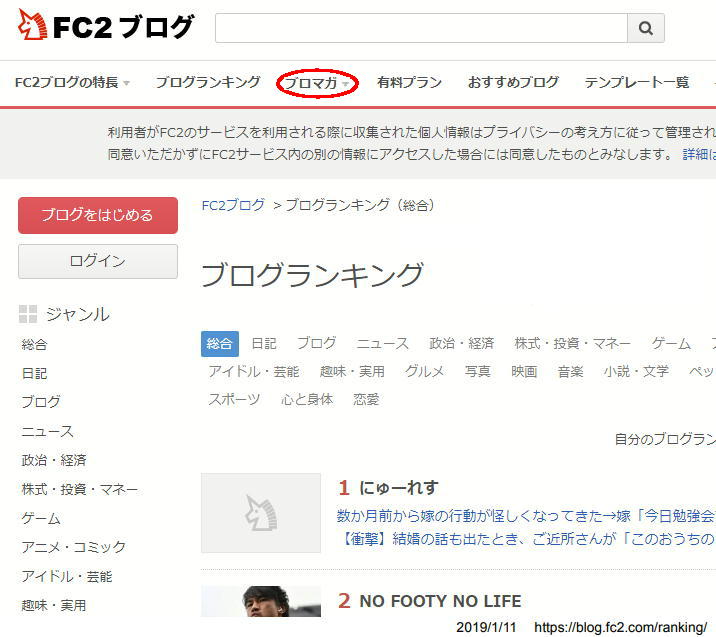
Task: Switch to the ゲーム ranking tab
Action: point(671,343)
